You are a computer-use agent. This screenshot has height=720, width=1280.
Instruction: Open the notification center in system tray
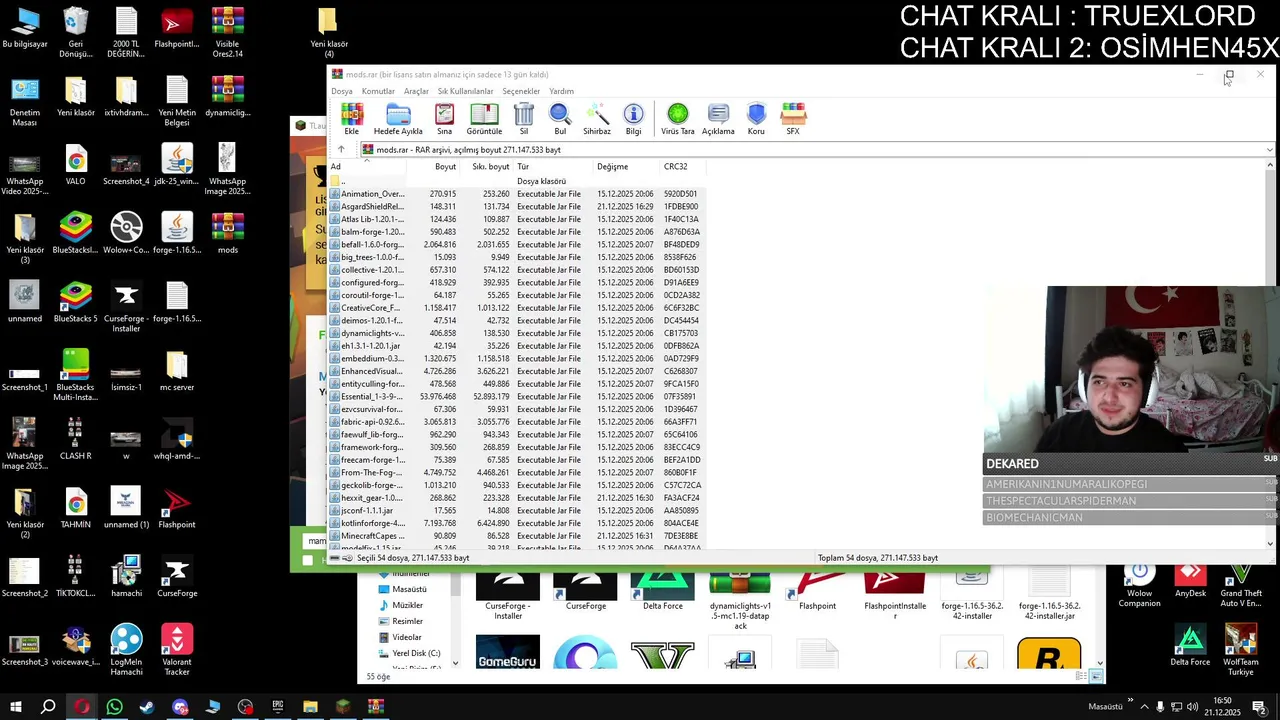coord(1260,707)
